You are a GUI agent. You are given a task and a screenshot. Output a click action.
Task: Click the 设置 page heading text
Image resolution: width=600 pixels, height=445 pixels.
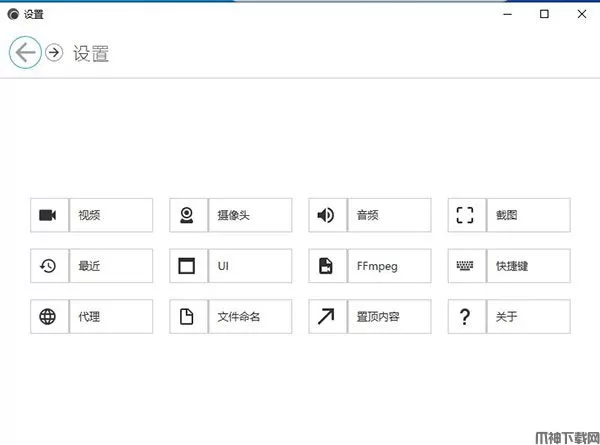pos(91,54)
